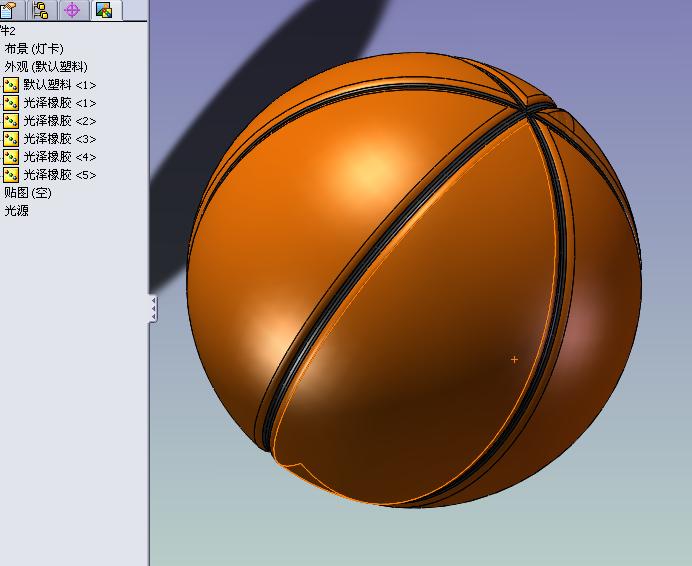Viewport: 692px width, 566px height.
Task: Open the FeatureManager design tree tab
Action: (9, 10)
